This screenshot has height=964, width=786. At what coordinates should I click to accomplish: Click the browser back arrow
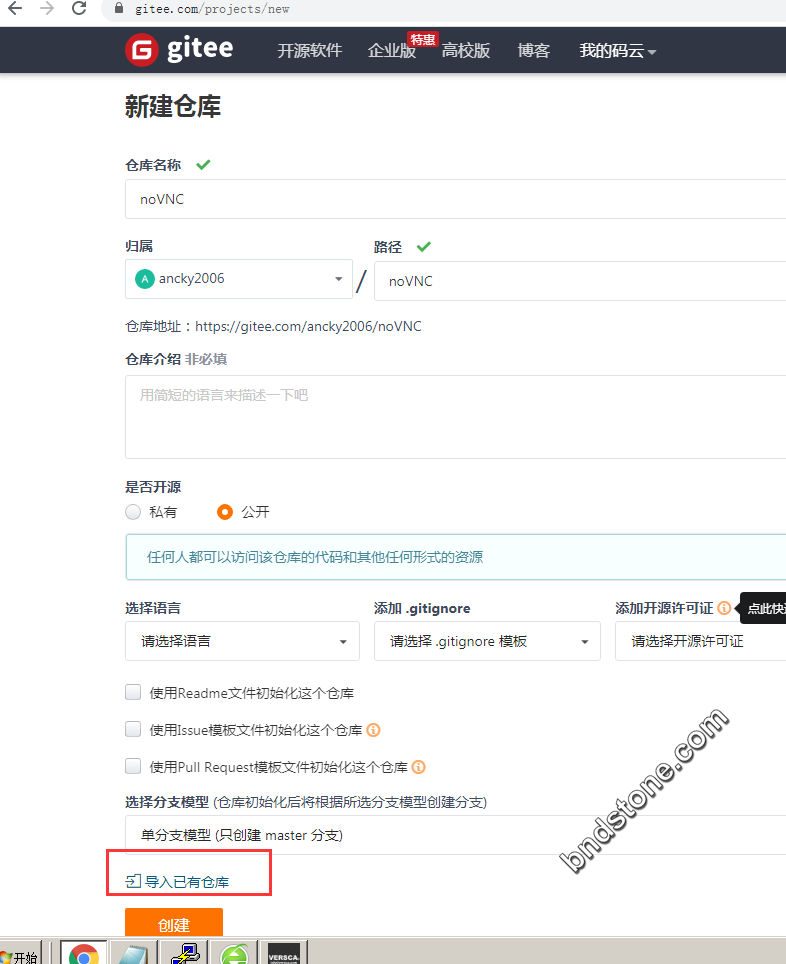(15, 9)
